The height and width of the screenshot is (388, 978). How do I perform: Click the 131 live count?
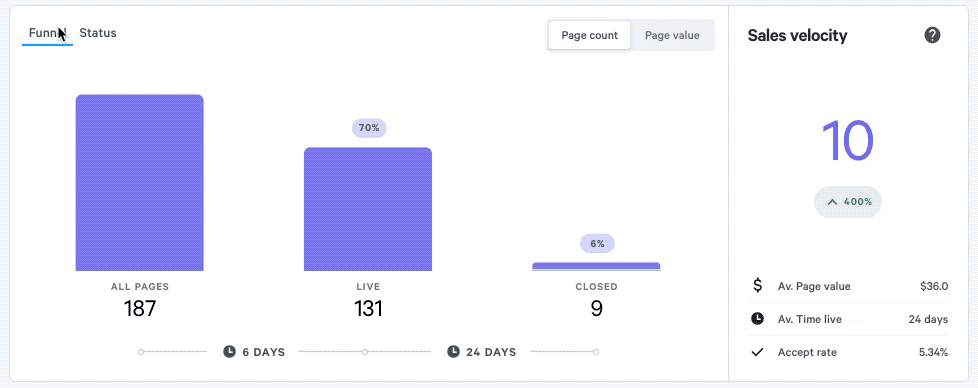tap(368, 308)
